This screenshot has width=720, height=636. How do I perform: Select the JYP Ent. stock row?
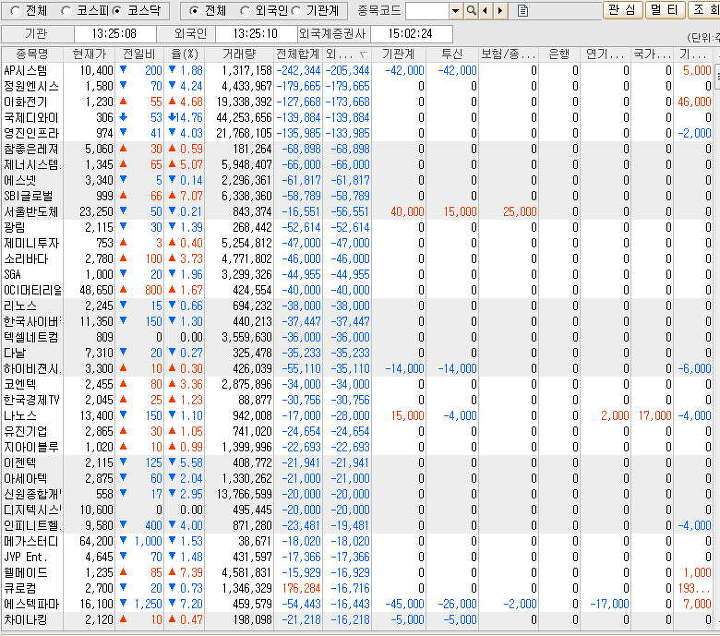[358, 557]
